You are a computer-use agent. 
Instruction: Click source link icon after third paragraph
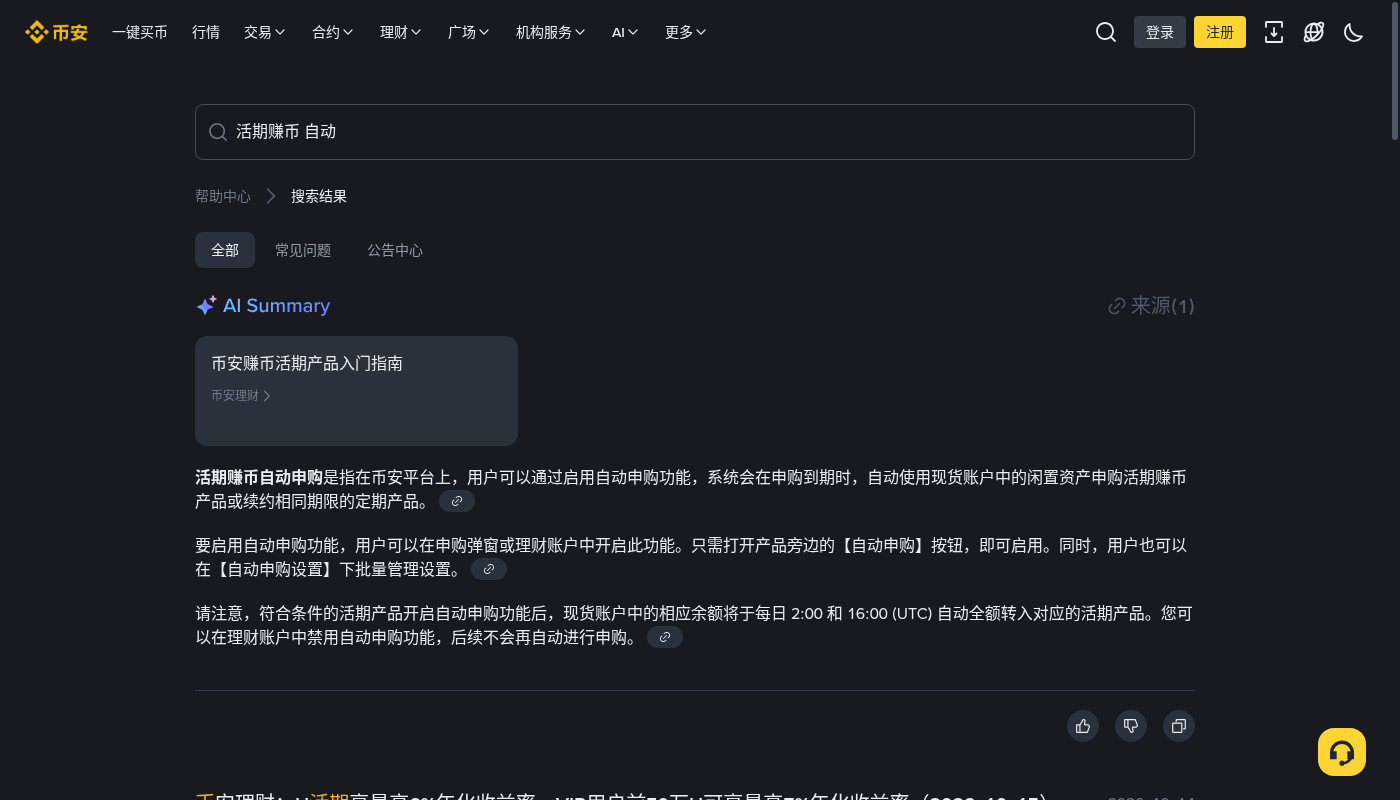click(x=665, y=637)
